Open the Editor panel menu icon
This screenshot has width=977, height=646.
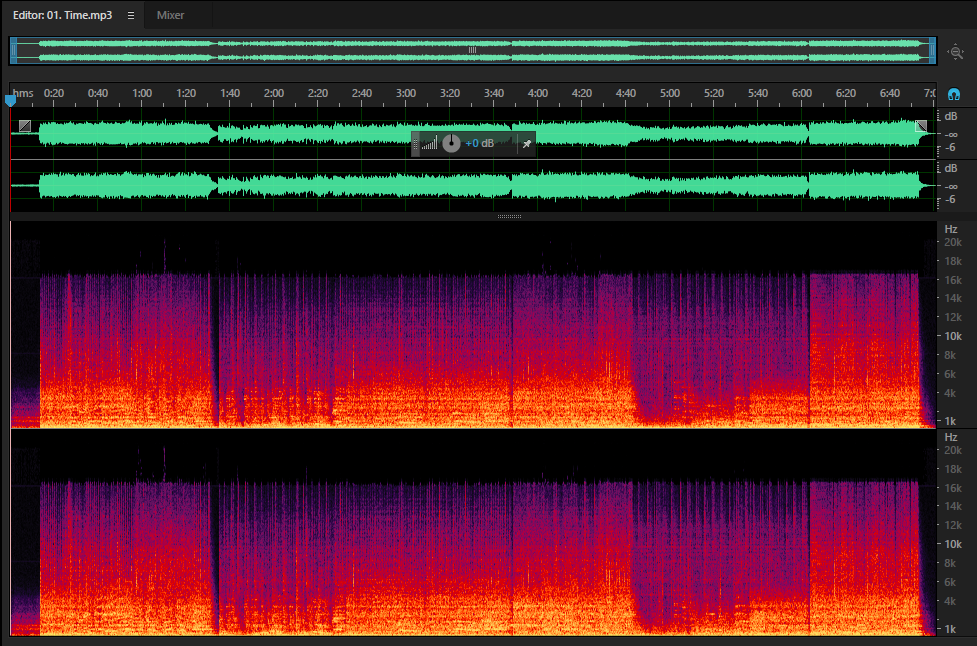tap(131, 16)
